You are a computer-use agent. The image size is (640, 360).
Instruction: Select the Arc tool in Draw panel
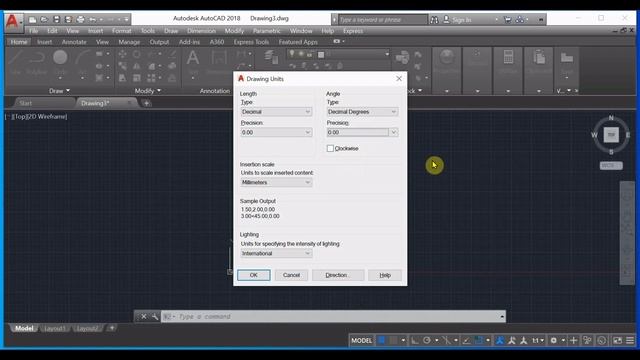[x=82, y=62]
